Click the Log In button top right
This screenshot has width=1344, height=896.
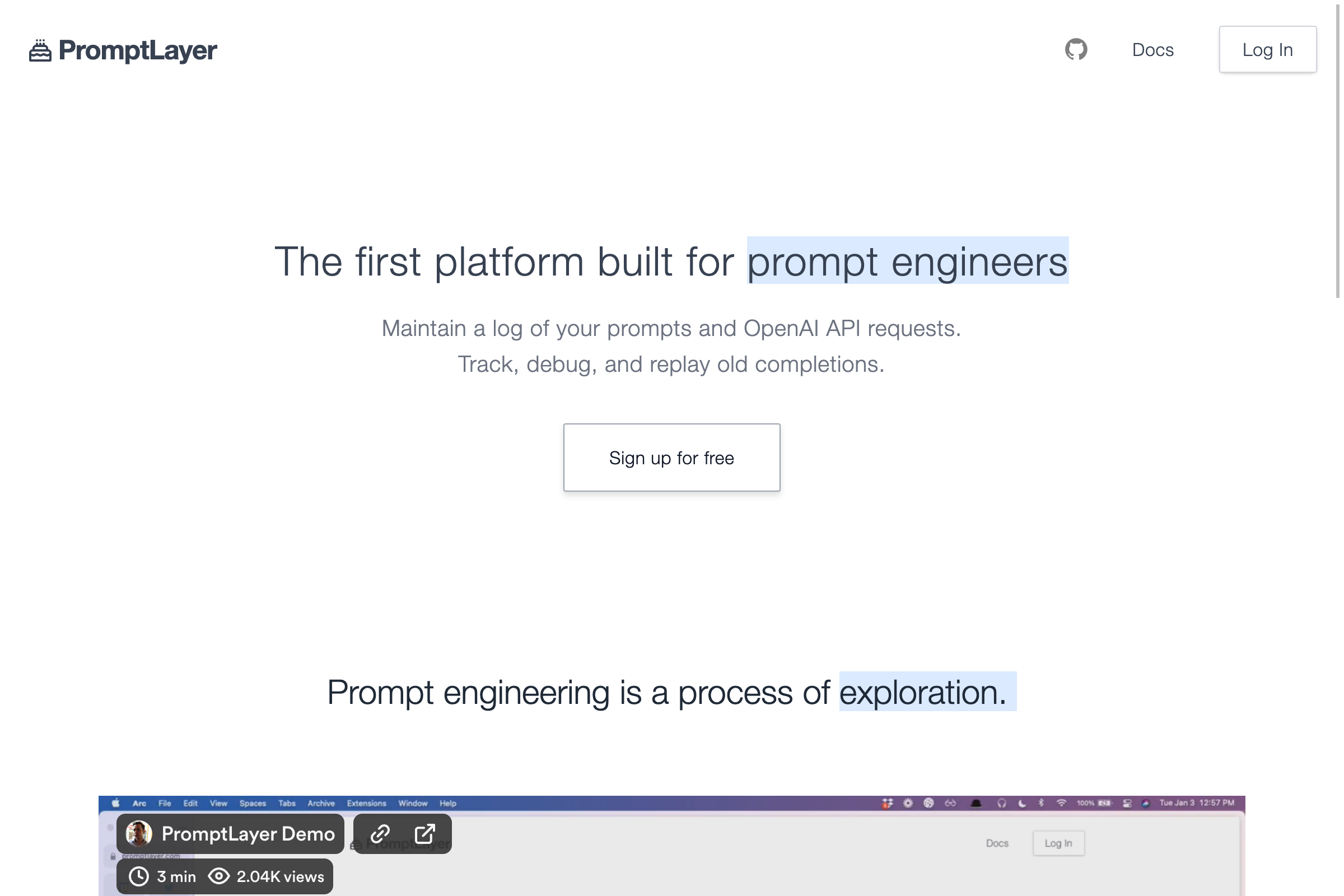pos(1267,49)
